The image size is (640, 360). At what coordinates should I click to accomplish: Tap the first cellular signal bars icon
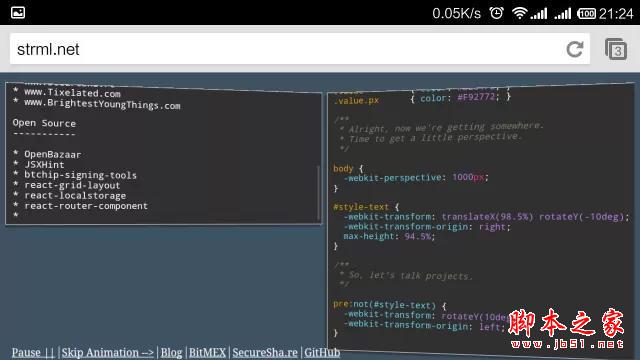tap(539, 14)
